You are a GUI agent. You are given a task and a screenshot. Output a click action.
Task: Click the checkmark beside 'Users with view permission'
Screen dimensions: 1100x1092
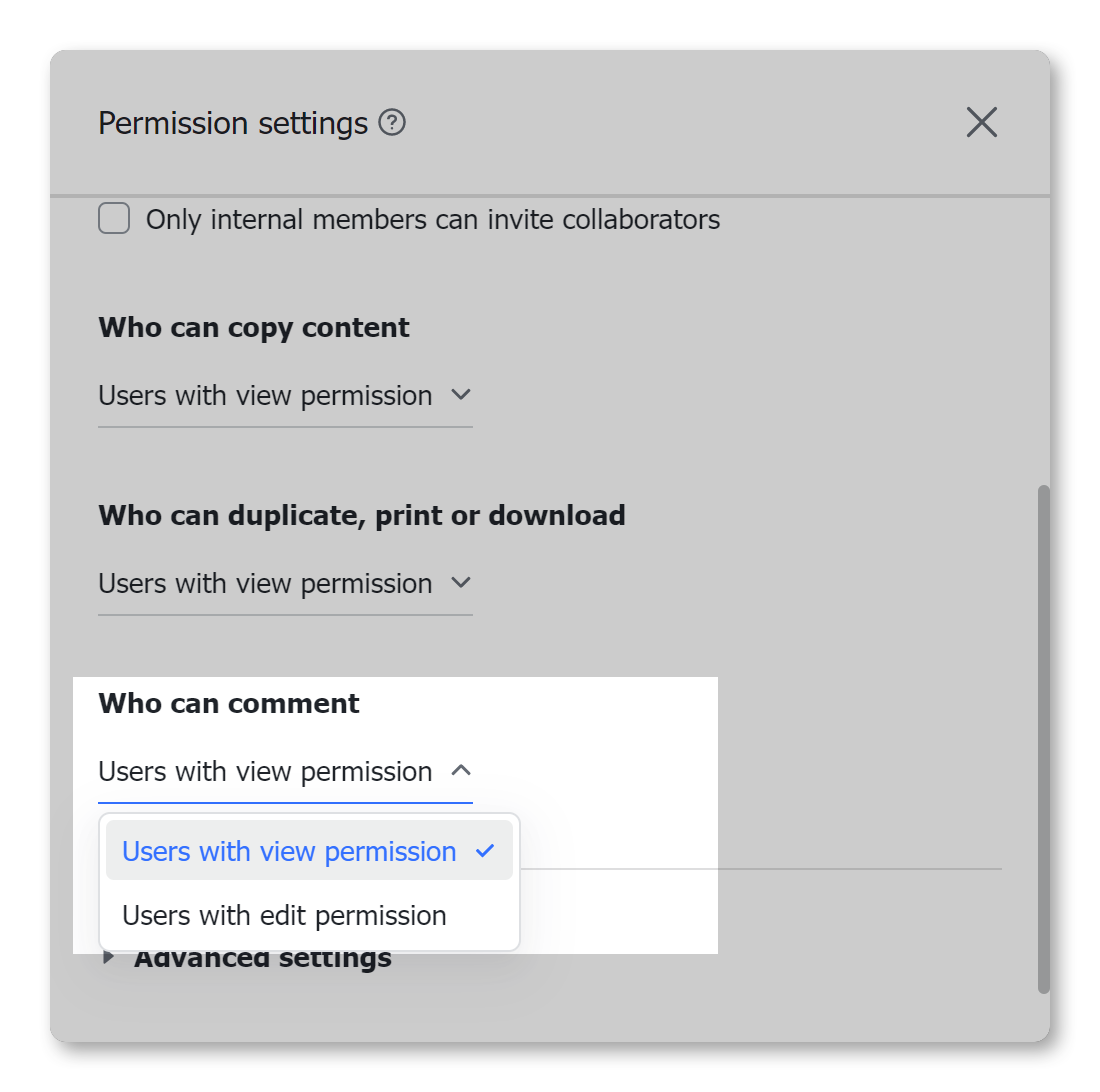tap(487, 851)
